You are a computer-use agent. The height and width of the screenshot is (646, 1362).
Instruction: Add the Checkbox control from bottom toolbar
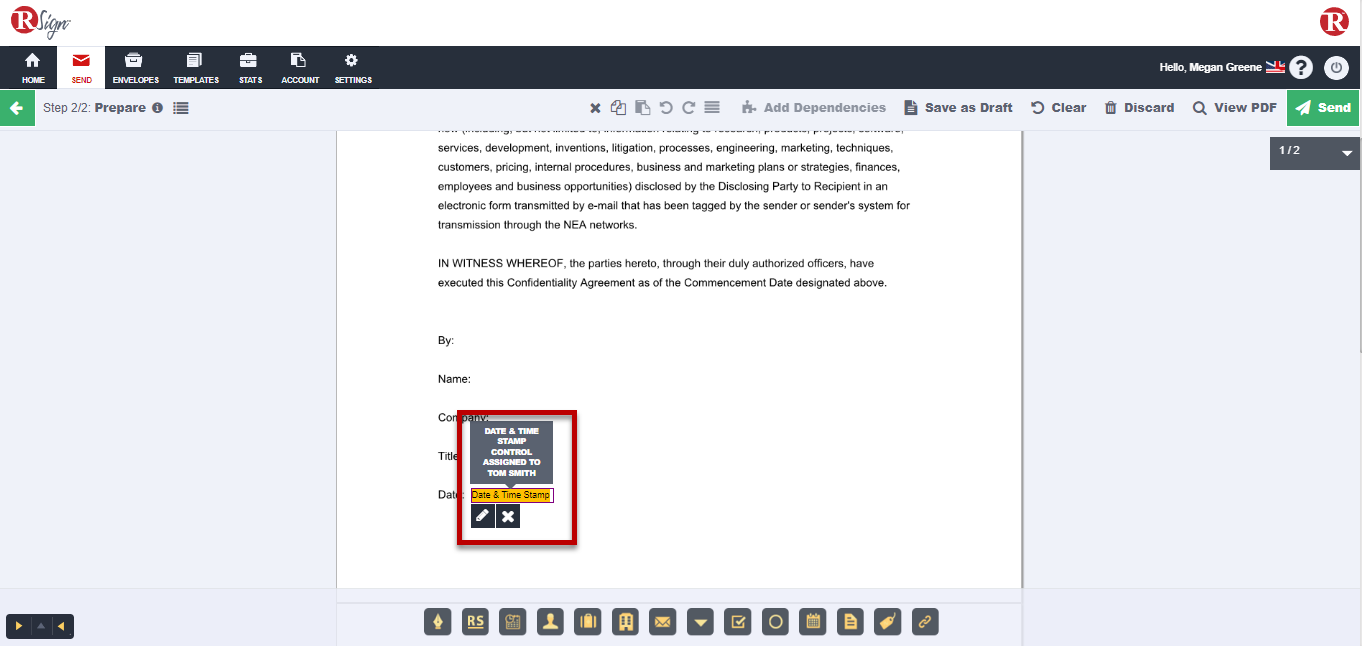point(737,622)
